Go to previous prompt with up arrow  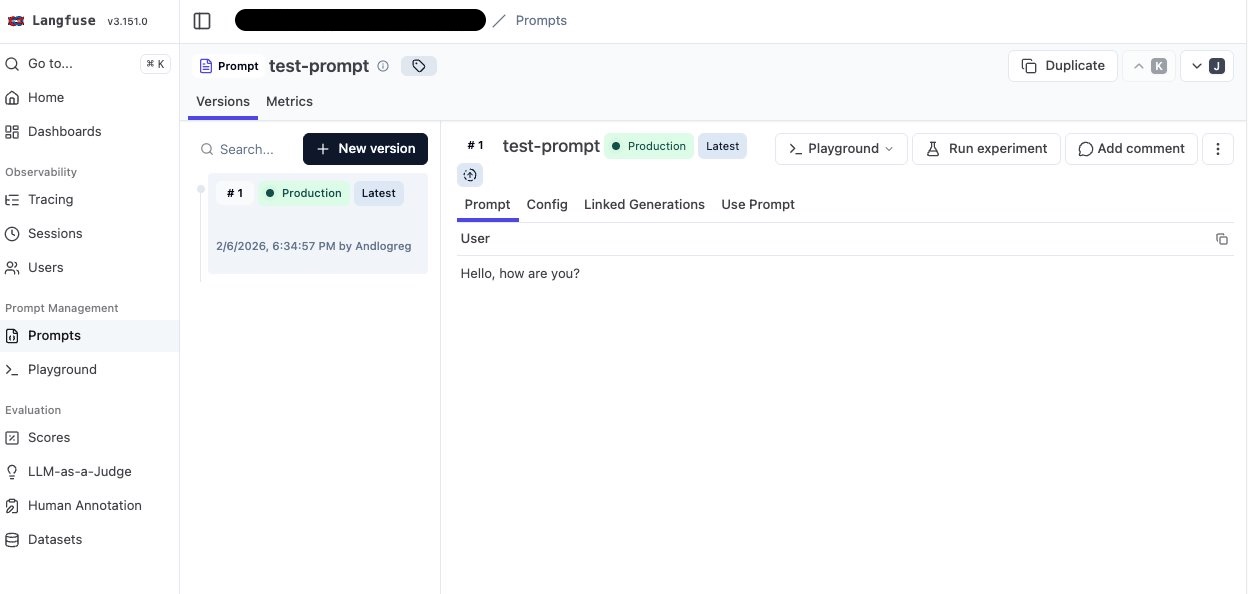1147,66
